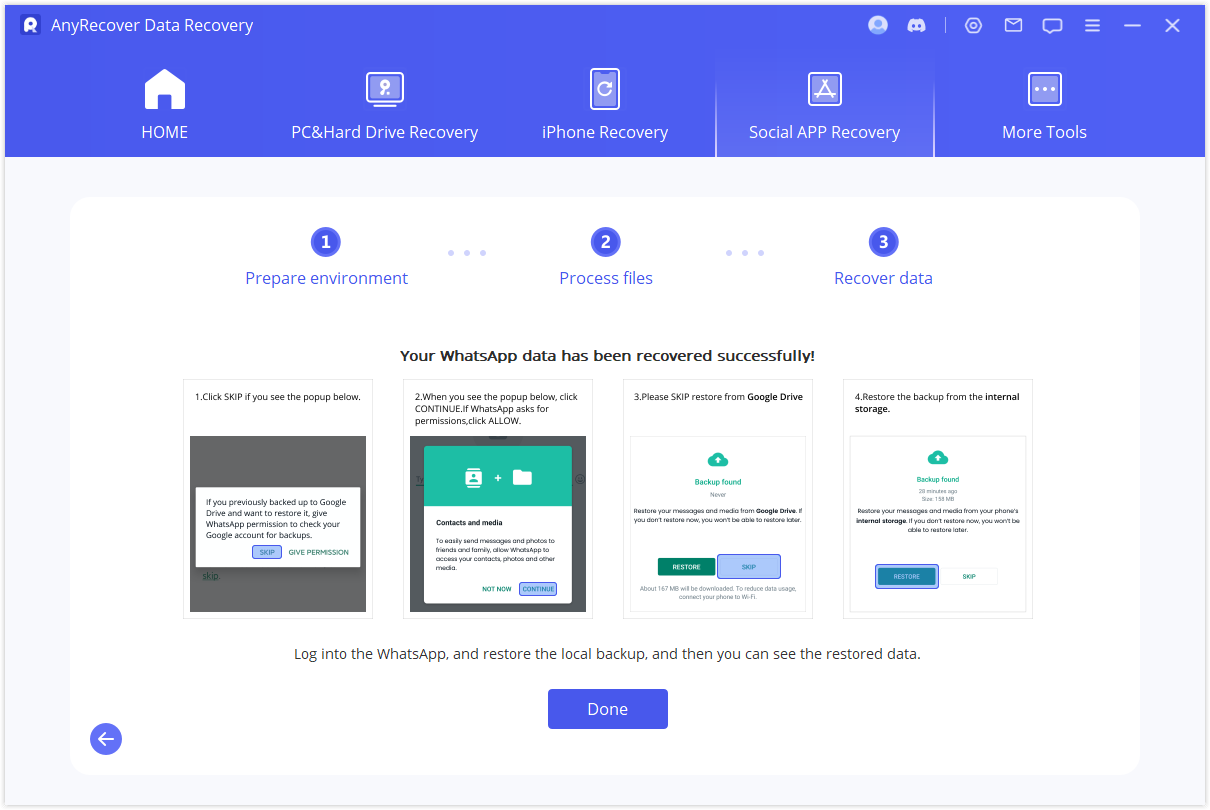The width and height of the screenshot is (1210, 810).
Task: Click step 1 Prepare environment circle
Action: 325,242
